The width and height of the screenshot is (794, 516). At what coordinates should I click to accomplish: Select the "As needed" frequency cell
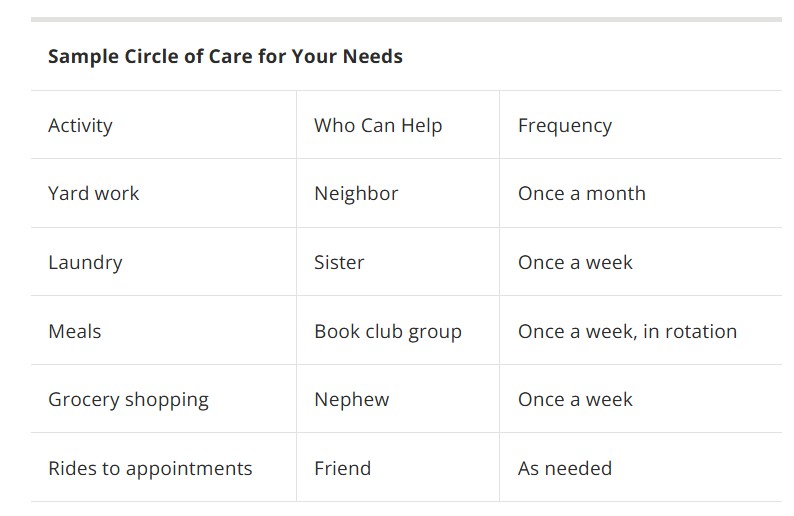coord(565,468)
